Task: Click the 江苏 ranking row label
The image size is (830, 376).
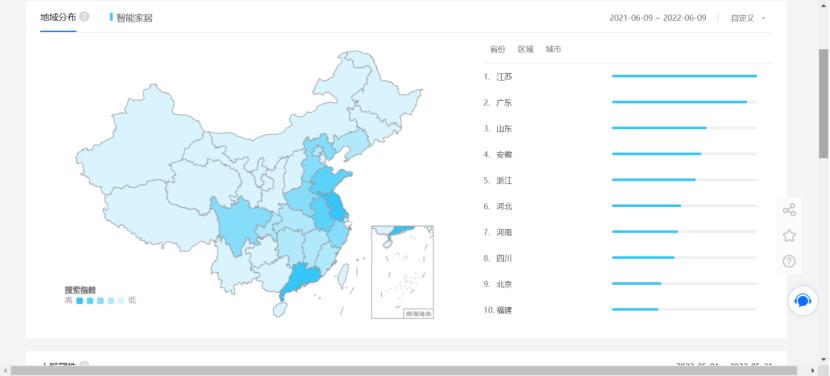Action: (x=504, y=77)
